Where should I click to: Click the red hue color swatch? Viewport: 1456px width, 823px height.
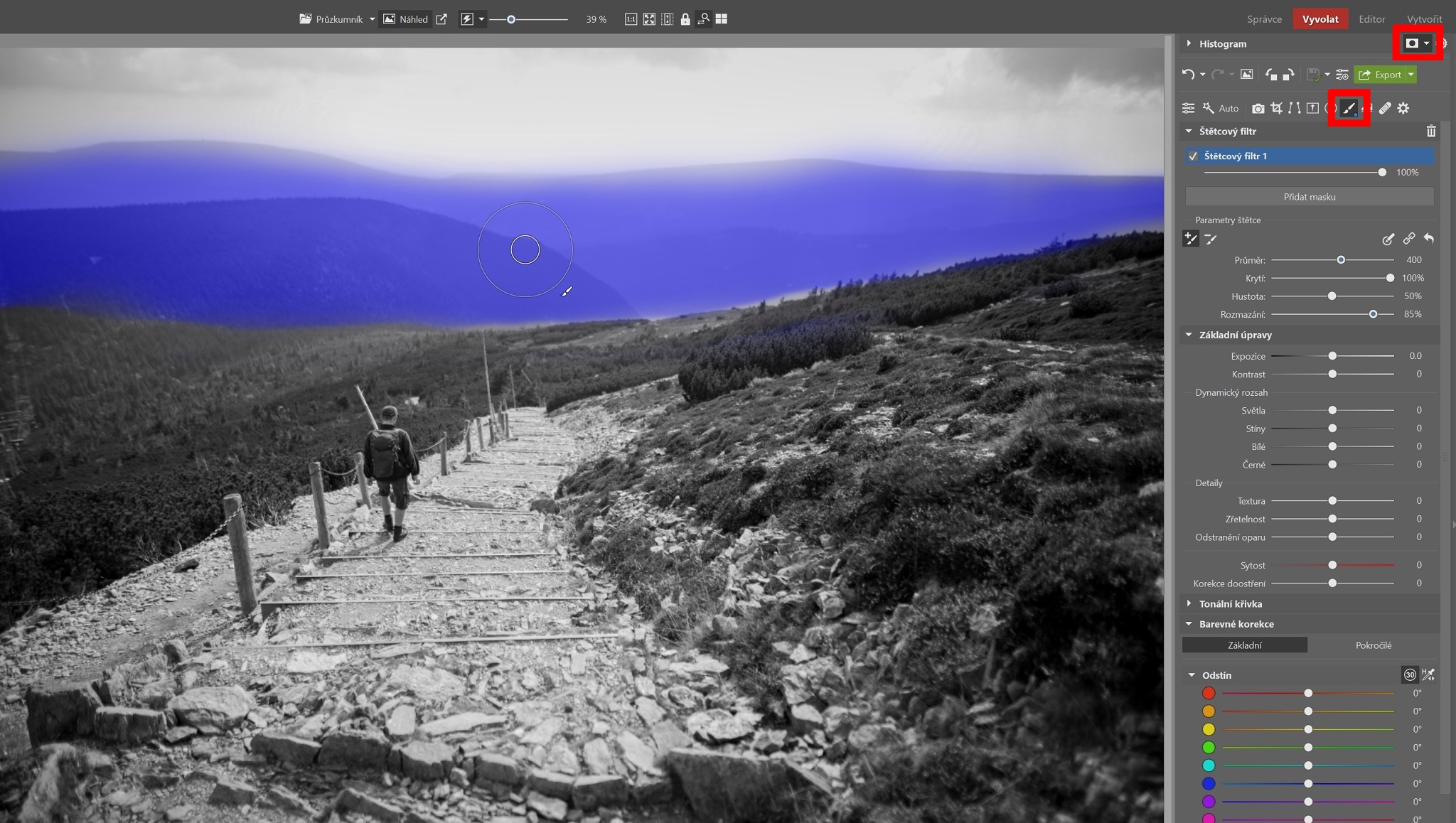pyautogui.click(x=1209, y=693)
